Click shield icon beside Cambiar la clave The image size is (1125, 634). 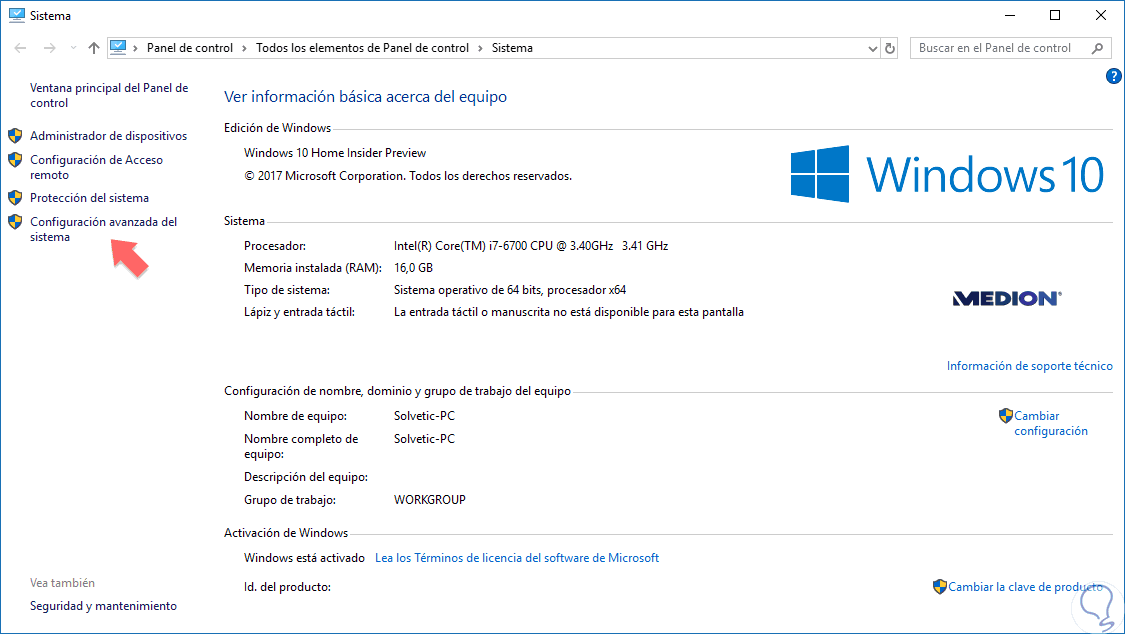click(x=940, y=587)
